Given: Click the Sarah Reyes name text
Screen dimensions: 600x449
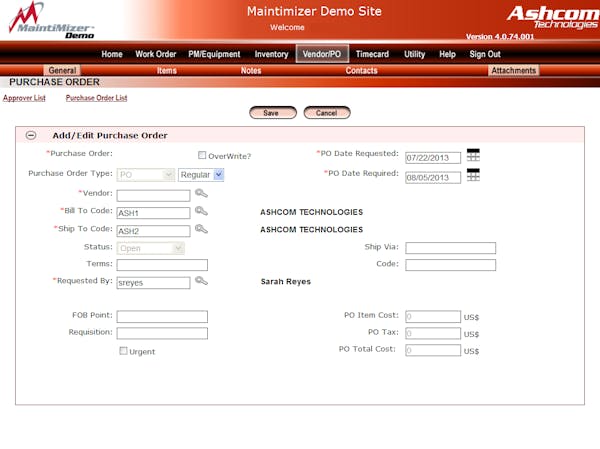Looking at the screenshot, I should pyautogui.click(x=285, y=282).
